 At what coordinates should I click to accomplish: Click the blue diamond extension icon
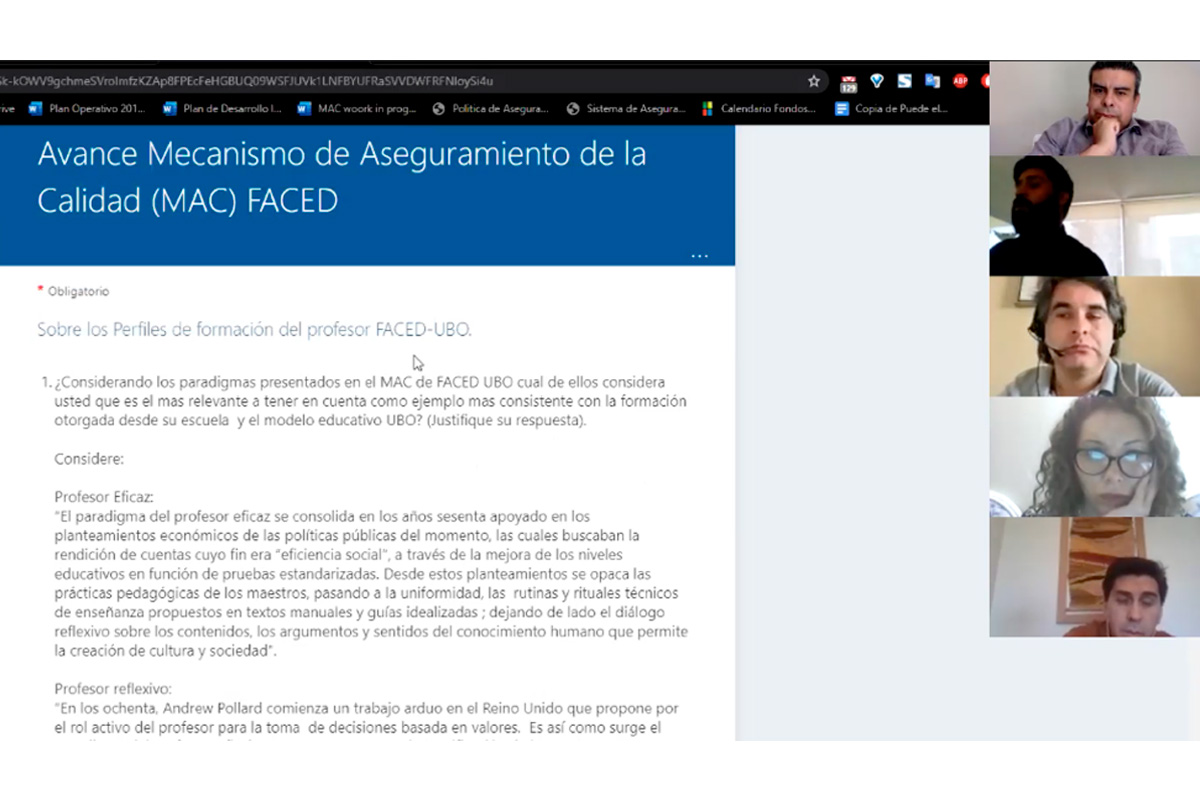(877, 81)
